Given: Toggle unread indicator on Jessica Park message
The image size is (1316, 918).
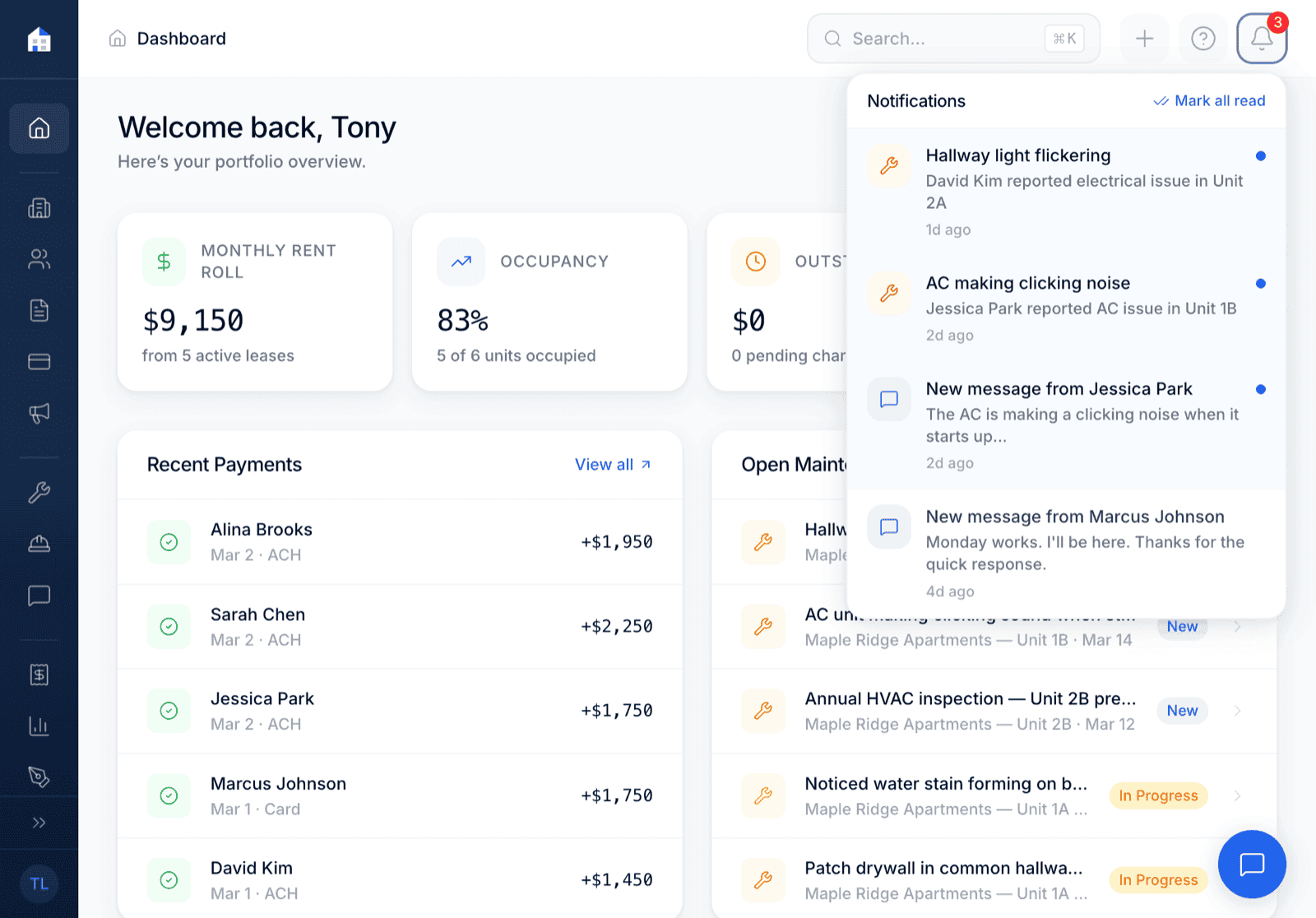Looking at the screenshot, I should coord(1261,388).
